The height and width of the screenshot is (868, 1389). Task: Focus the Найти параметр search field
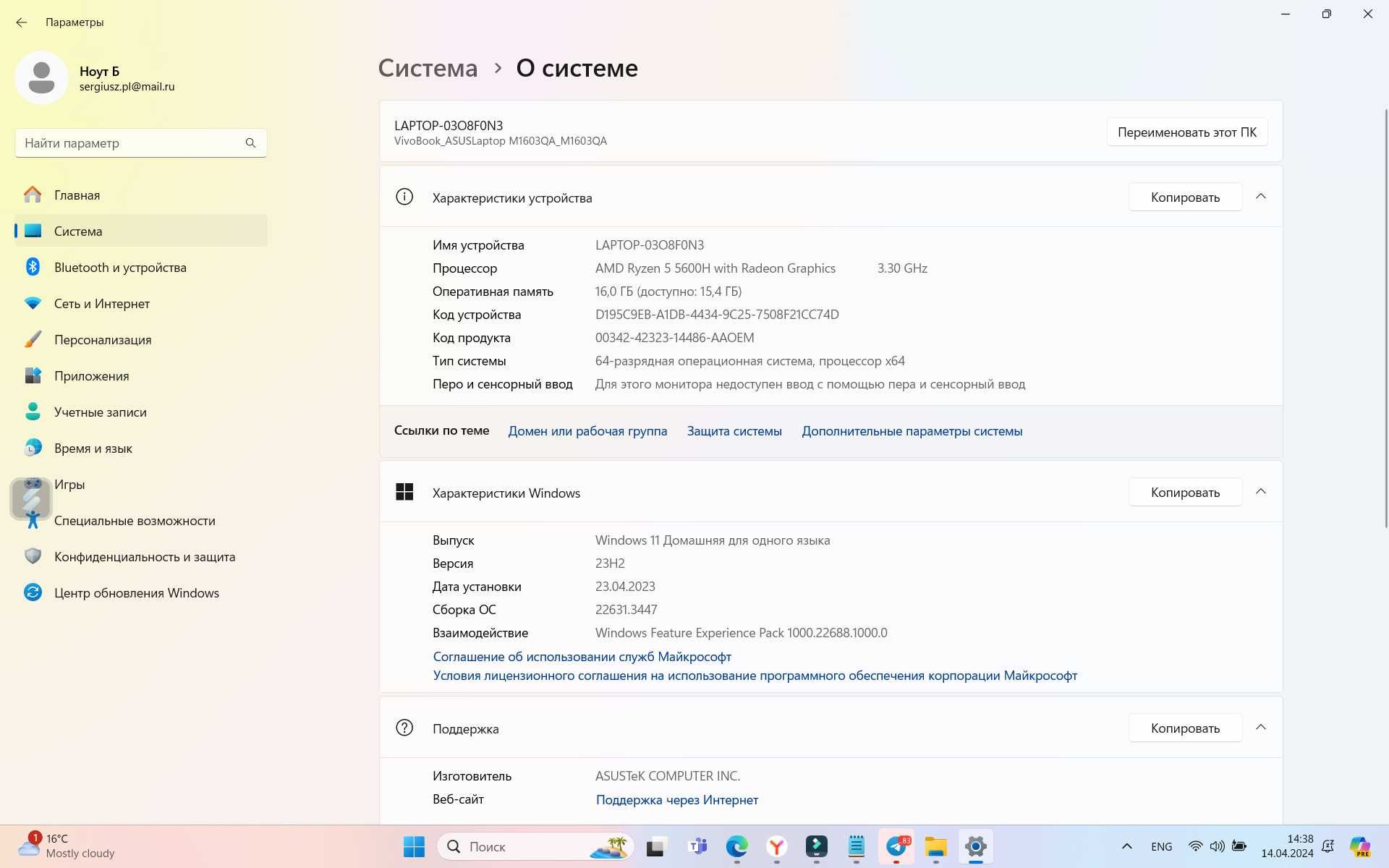click(141, 143)
